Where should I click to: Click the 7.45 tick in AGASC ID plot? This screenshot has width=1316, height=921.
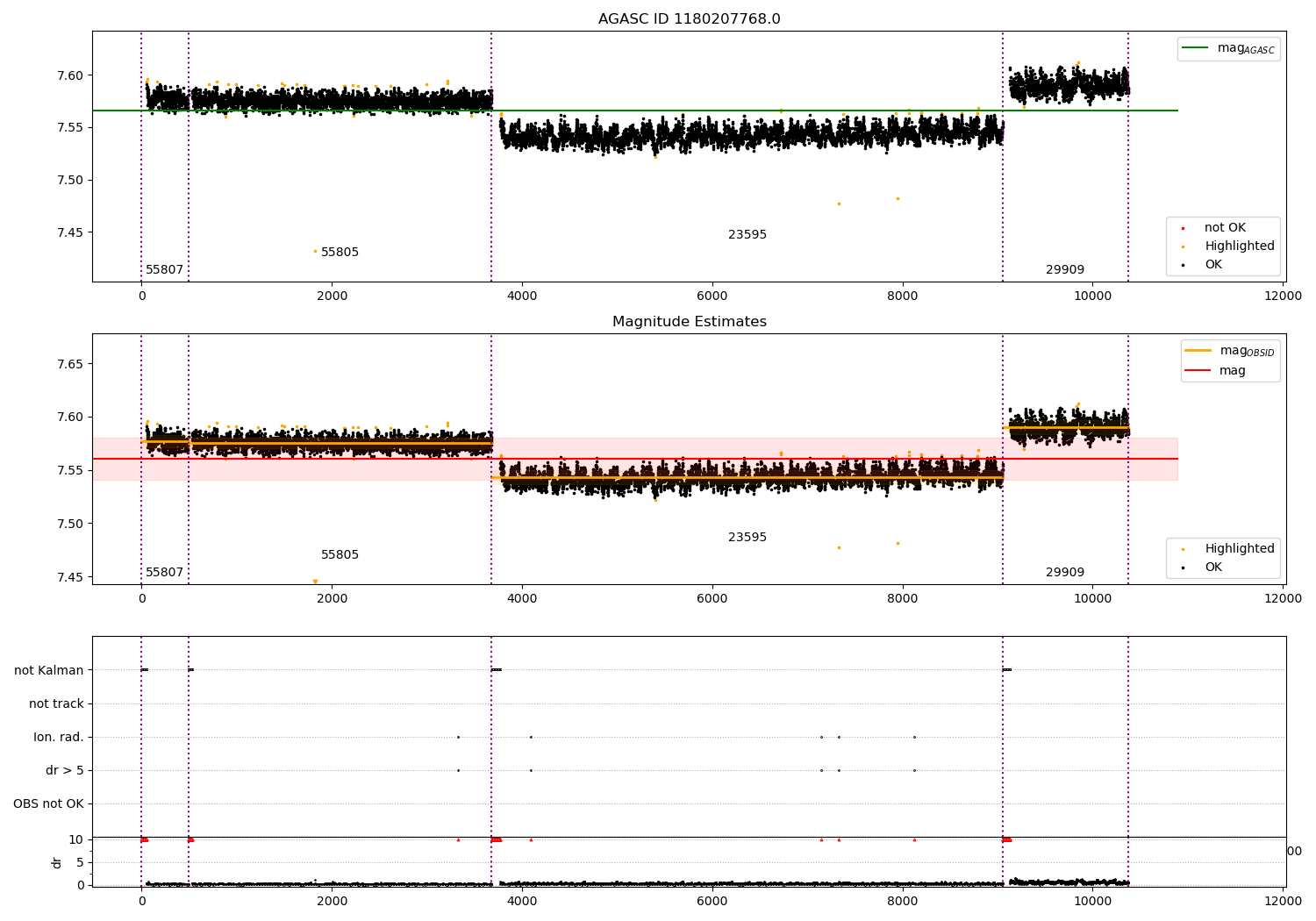pyautogui.click(x=68, y=233)
